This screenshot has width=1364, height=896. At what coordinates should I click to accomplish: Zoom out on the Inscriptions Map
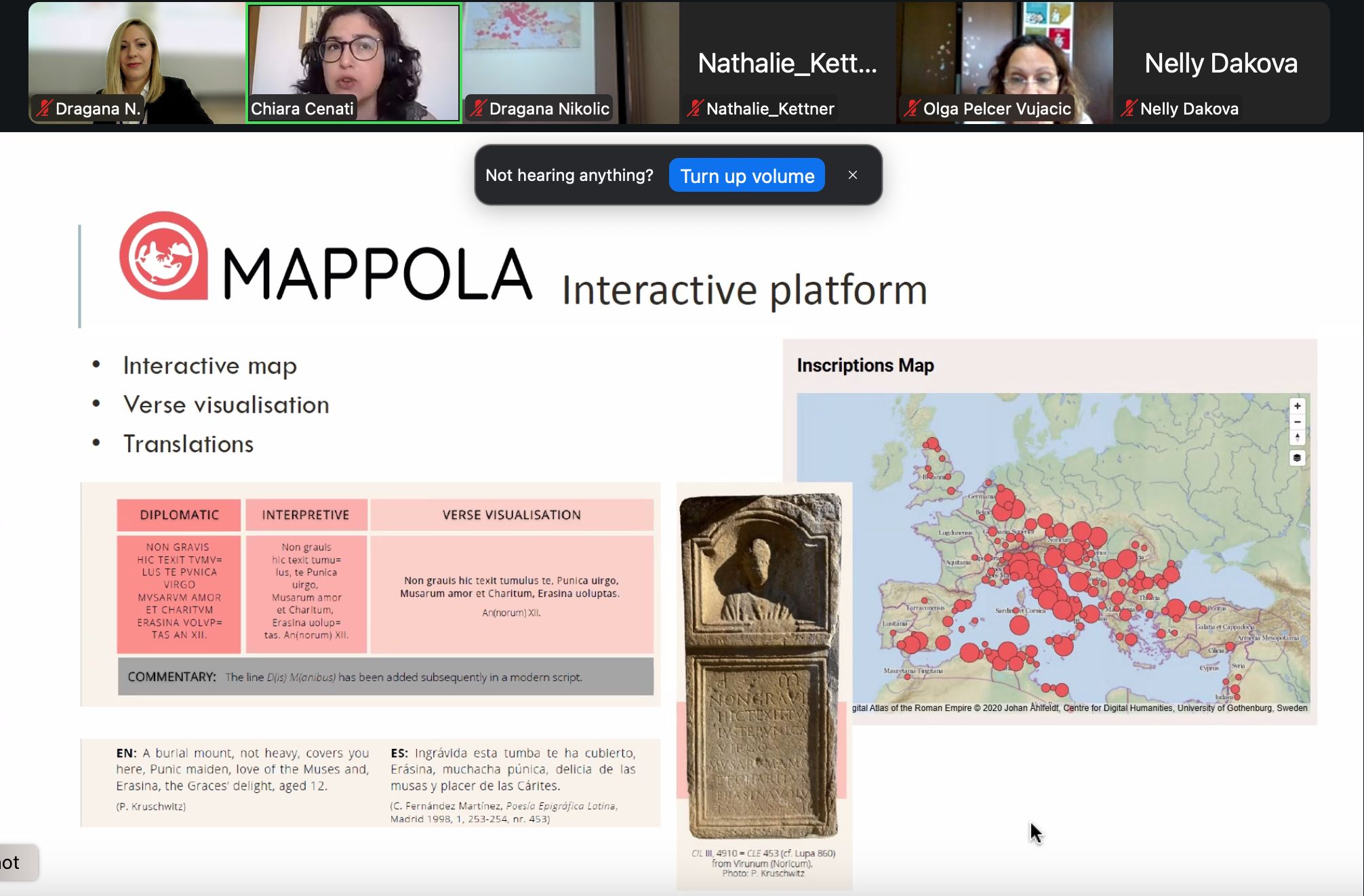point(1297,422)
